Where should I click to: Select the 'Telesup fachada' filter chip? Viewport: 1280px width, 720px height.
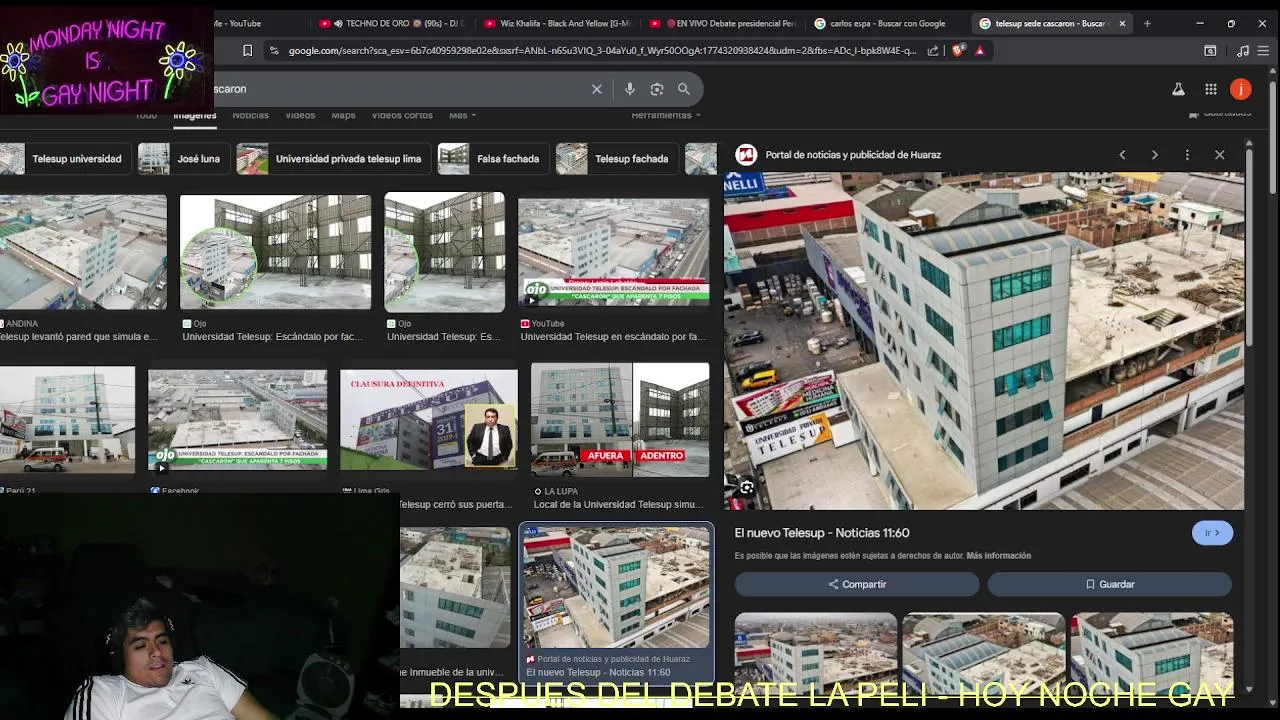(x=617, y=159)
